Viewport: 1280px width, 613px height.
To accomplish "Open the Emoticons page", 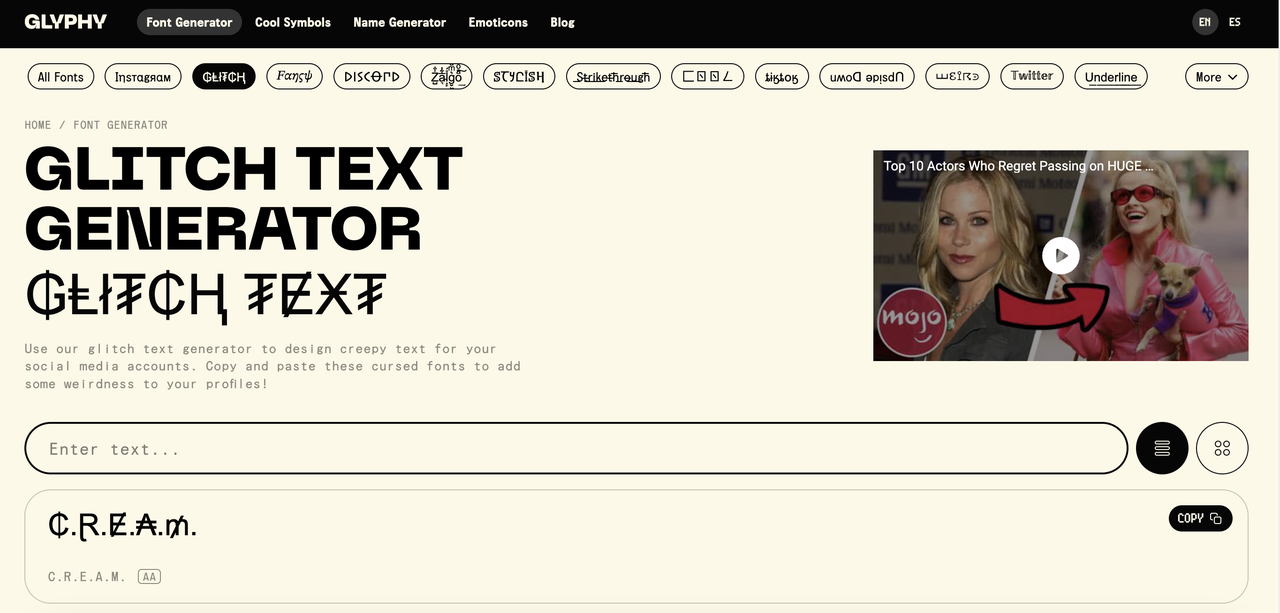I will pyautogui.click(x=498, y=22).
